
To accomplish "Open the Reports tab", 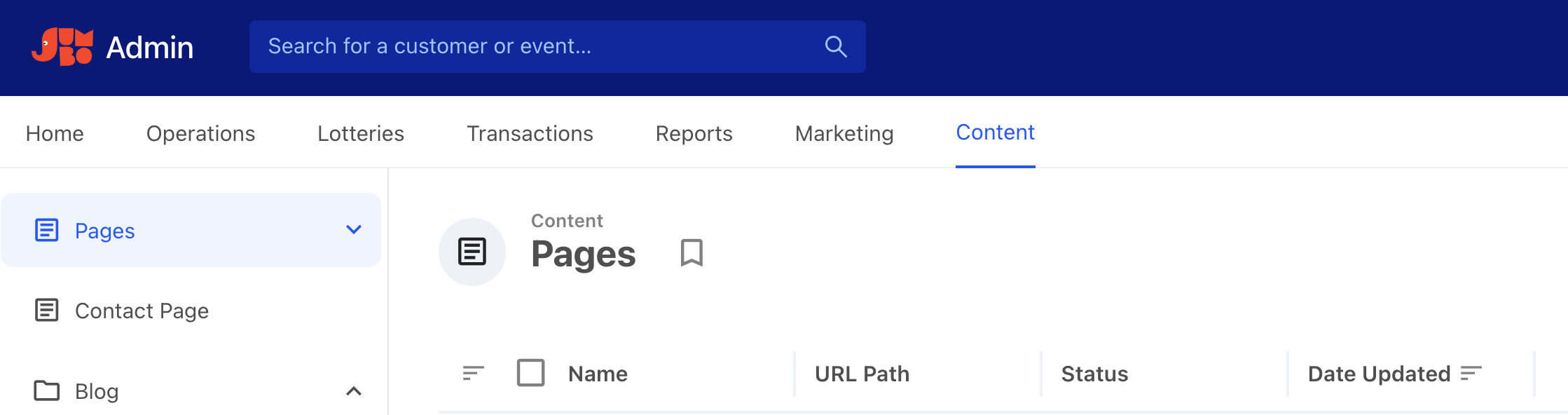I will point(694,133).
